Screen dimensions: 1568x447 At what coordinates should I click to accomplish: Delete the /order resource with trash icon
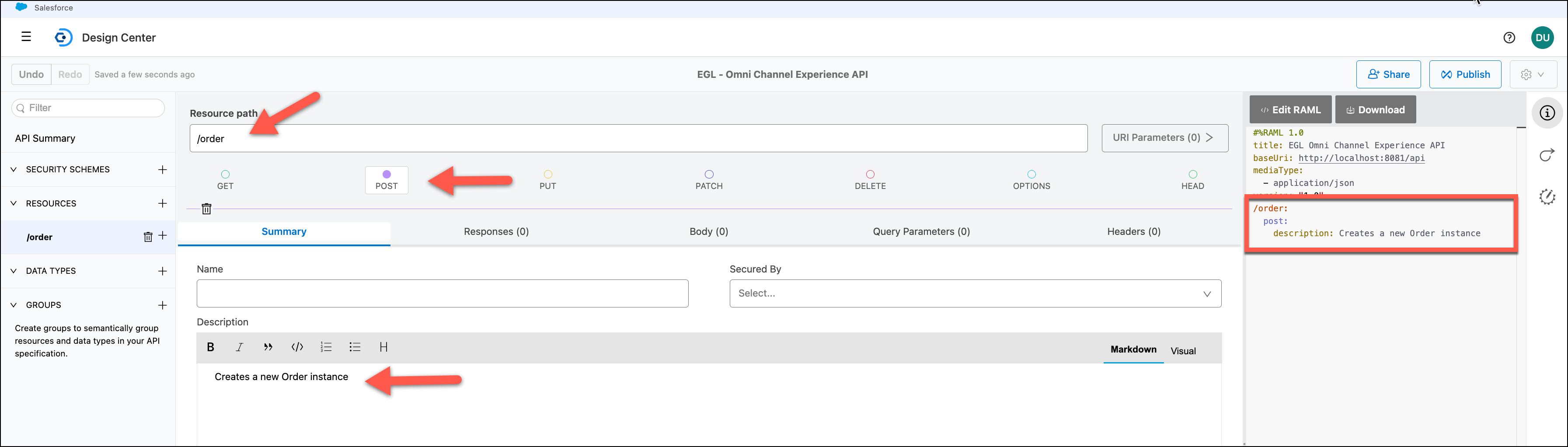coord(148,237)
